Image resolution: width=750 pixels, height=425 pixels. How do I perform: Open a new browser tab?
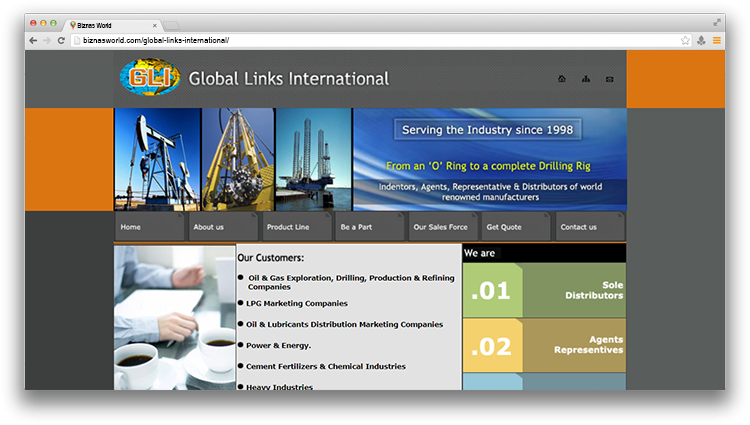(172, 23)
